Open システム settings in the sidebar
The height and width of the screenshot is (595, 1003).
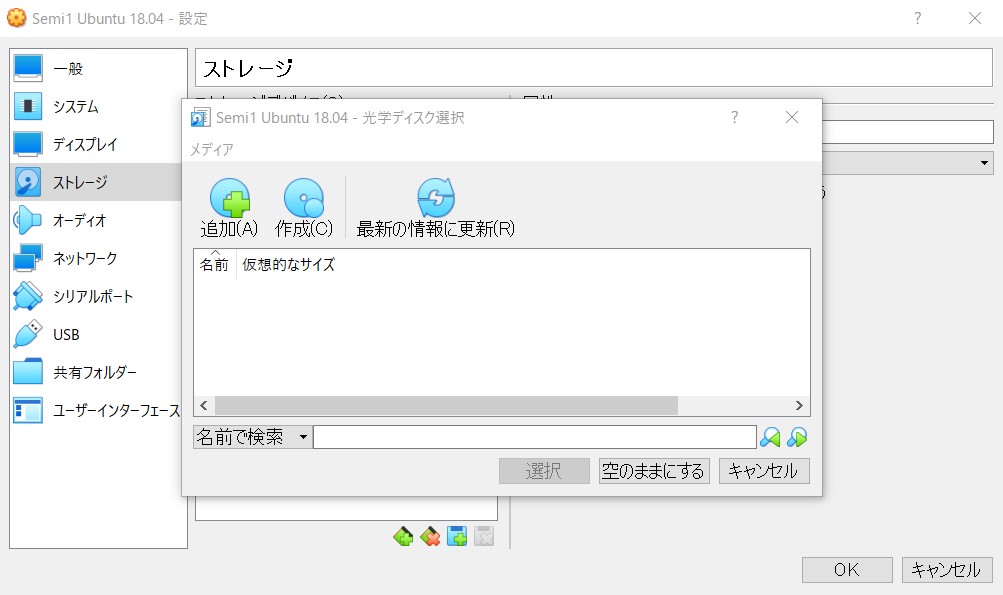point(99,106)
